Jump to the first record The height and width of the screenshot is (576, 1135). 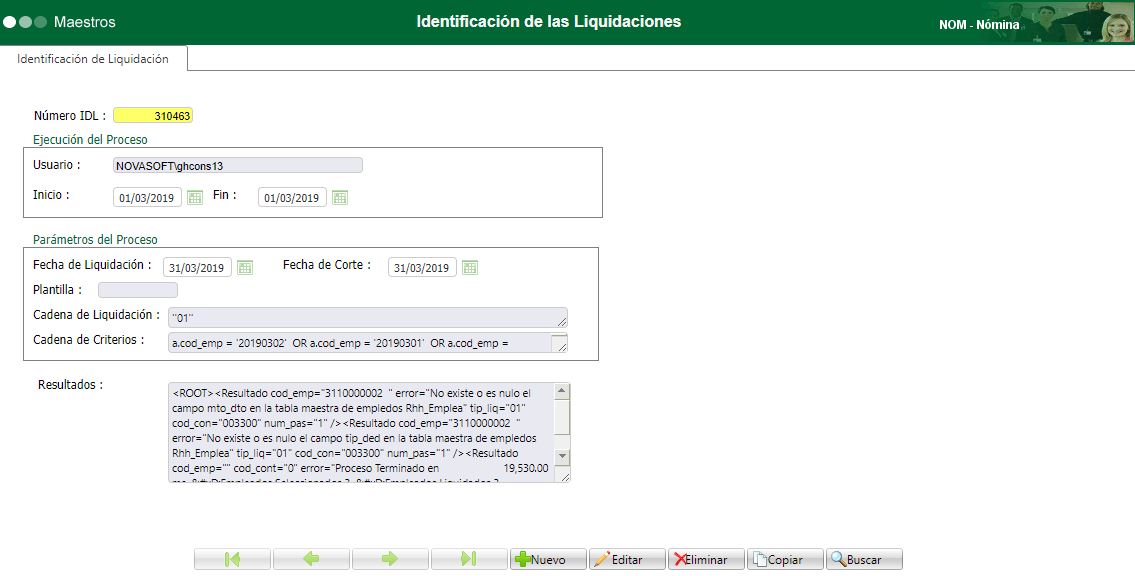point(232,558)
